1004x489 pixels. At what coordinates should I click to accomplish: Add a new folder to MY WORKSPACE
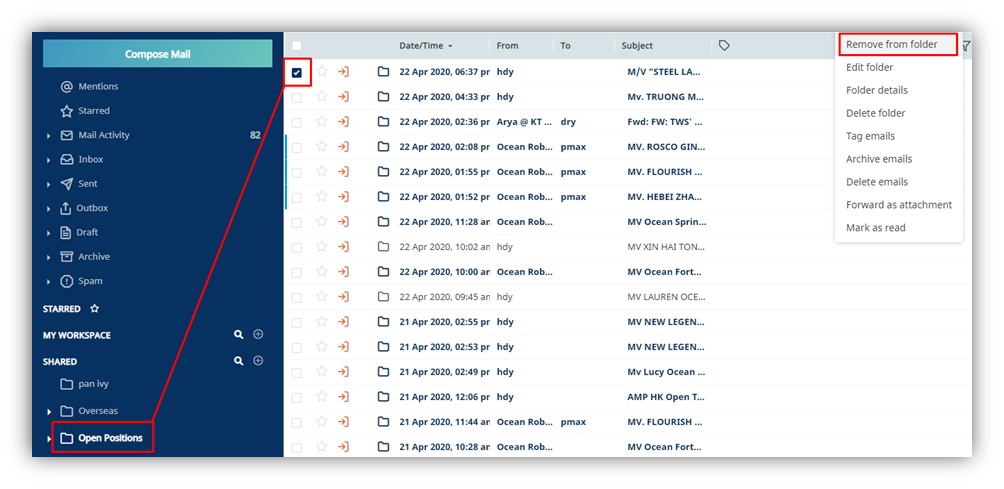click(x=258, y=334)
